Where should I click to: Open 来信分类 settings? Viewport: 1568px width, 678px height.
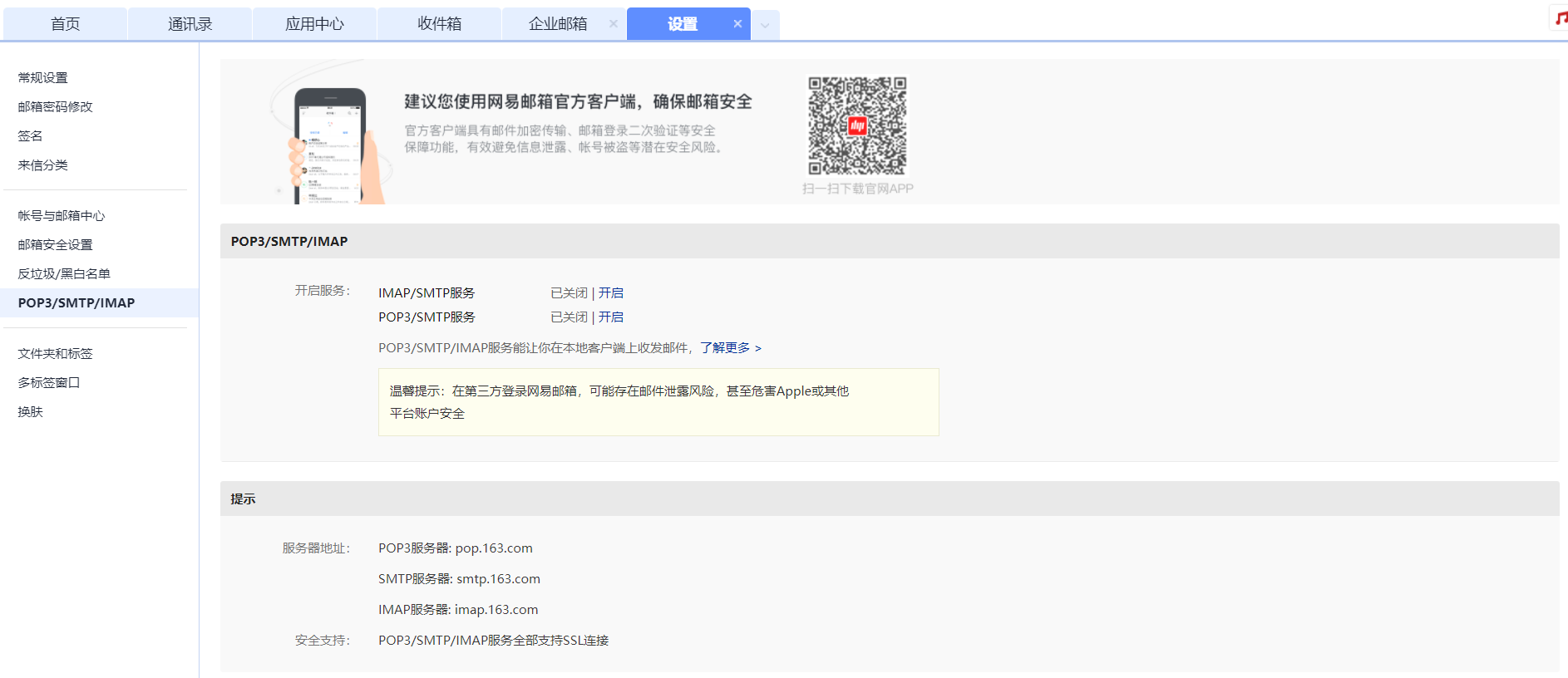[x=43, y=165]
